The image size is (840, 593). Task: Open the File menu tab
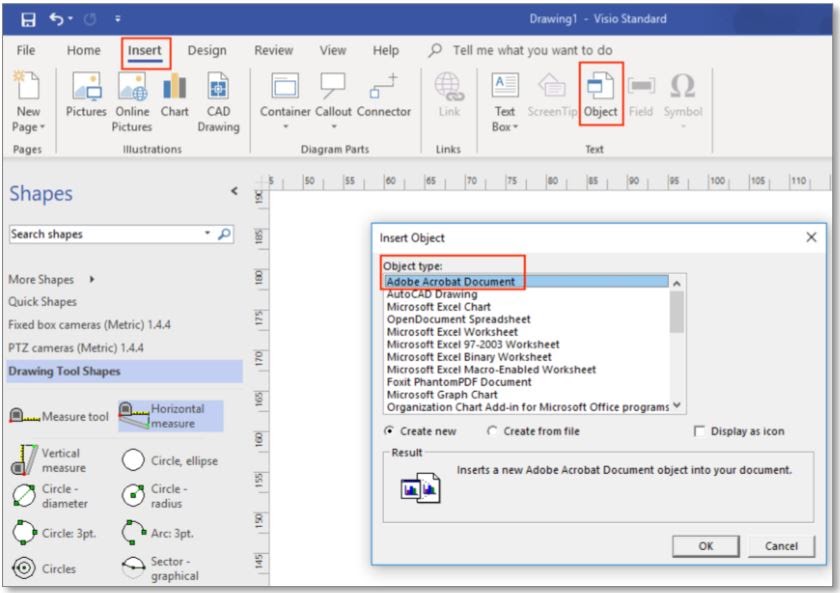click(26, 50)
